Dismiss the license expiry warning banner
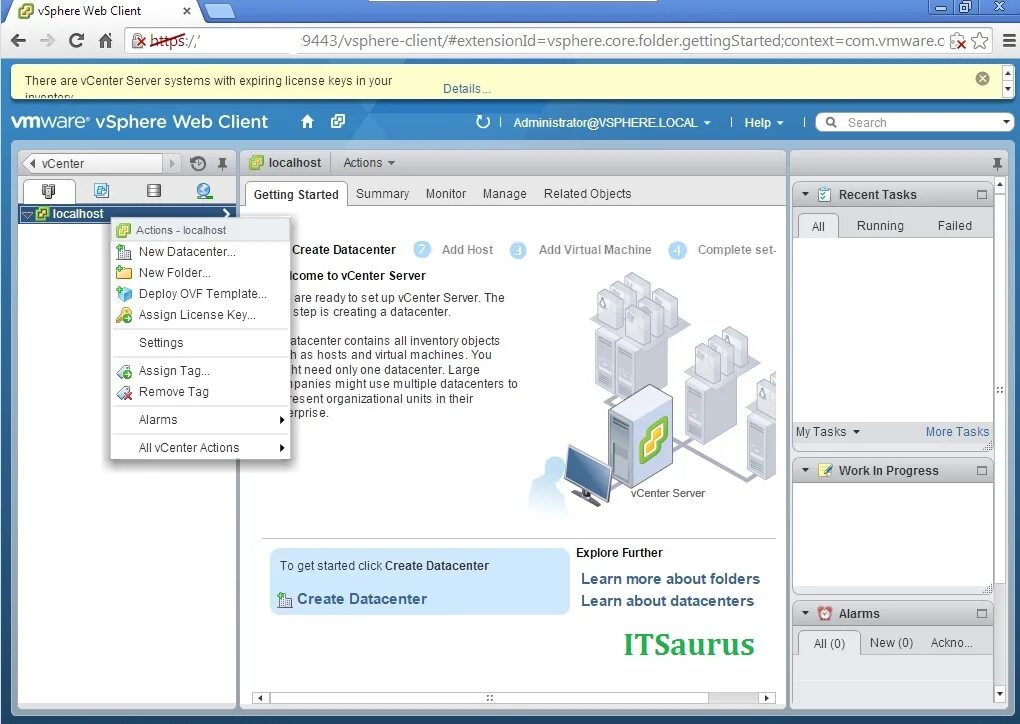This screenshot has width=1020, height=724. pos(982,79)
